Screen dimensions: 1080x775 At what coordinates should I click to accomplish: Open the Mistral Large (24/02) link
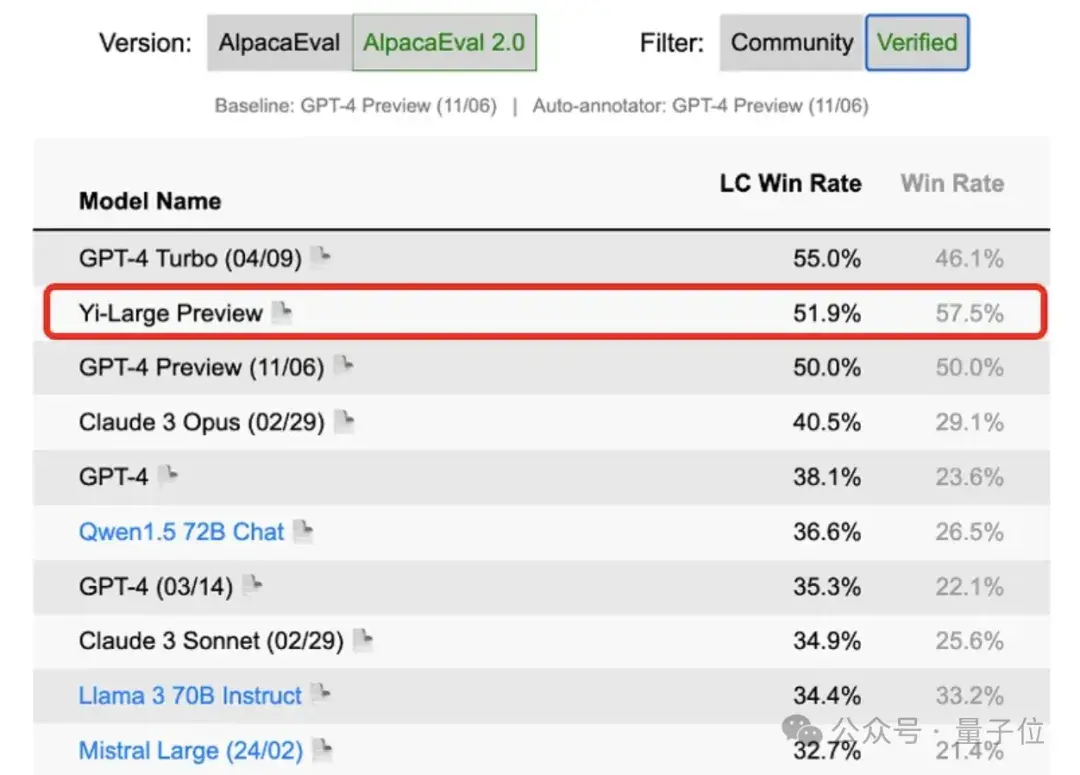[x=191, y=750]
